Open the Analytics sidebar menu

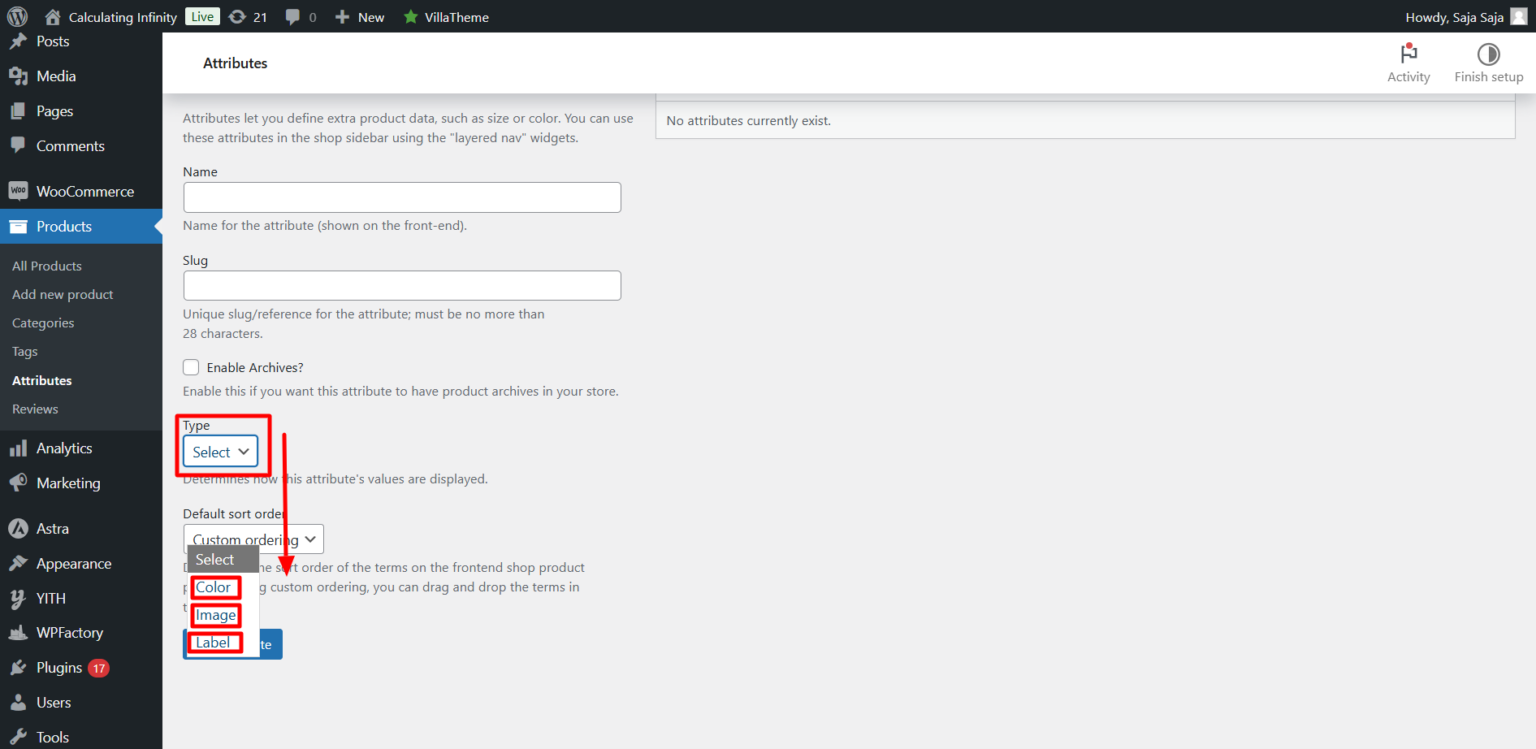64,448
